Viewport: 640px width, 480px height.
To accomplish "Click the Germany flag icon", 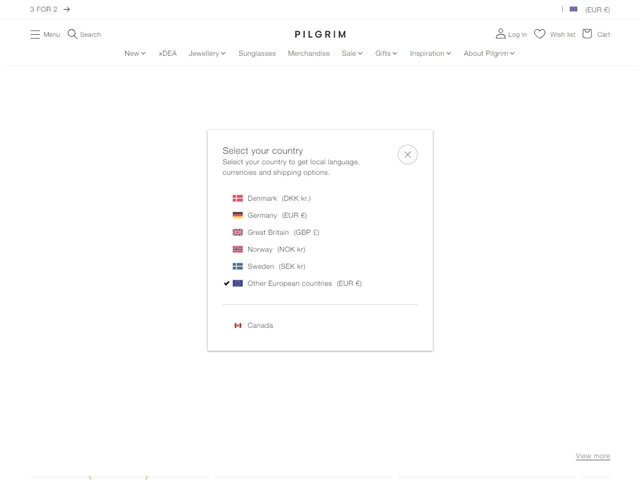I will tap(238, 215).
